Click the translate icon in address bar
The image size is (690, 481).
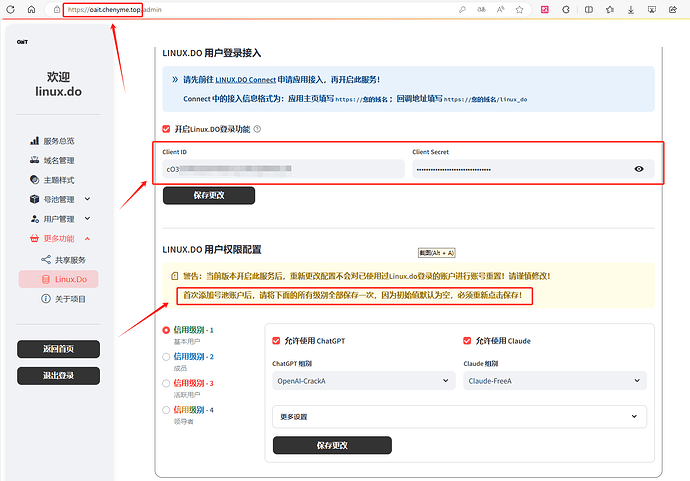pyautogui.click(x=481, y=9)
